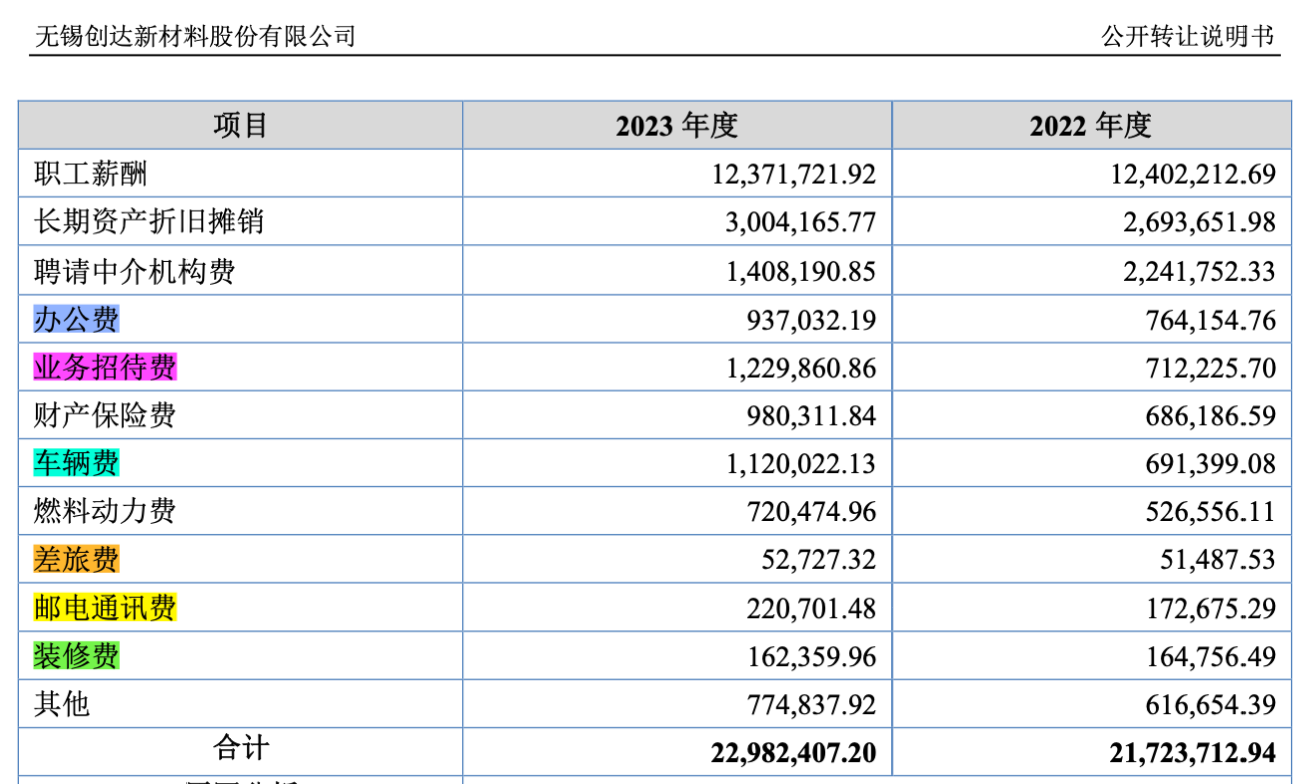
Task: Click the 财产保险费 row label
Action: (104, 416)
